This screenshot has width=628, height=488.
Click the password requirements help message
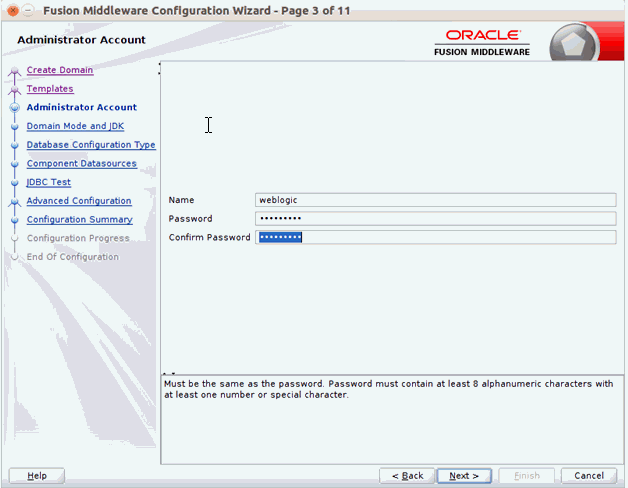click(388, 389)
